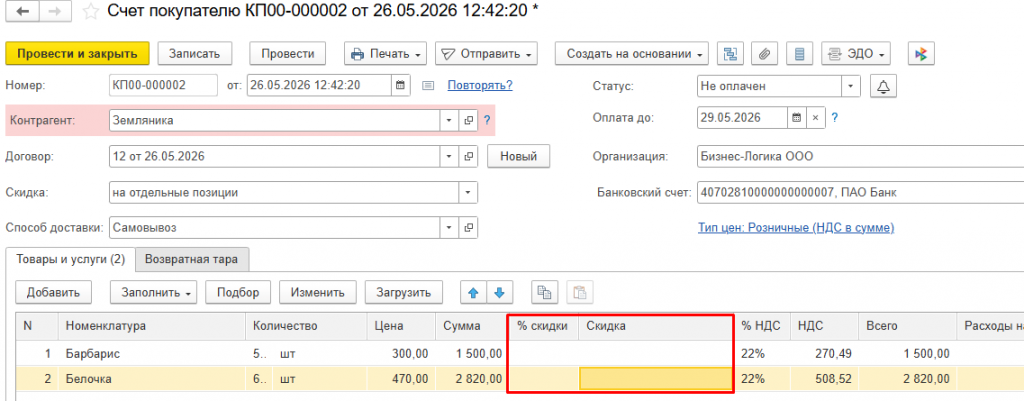Clear the Оплата до date with X
Image resolution: width=1024 pixels, height=401 pixels.
coord(815,118)
